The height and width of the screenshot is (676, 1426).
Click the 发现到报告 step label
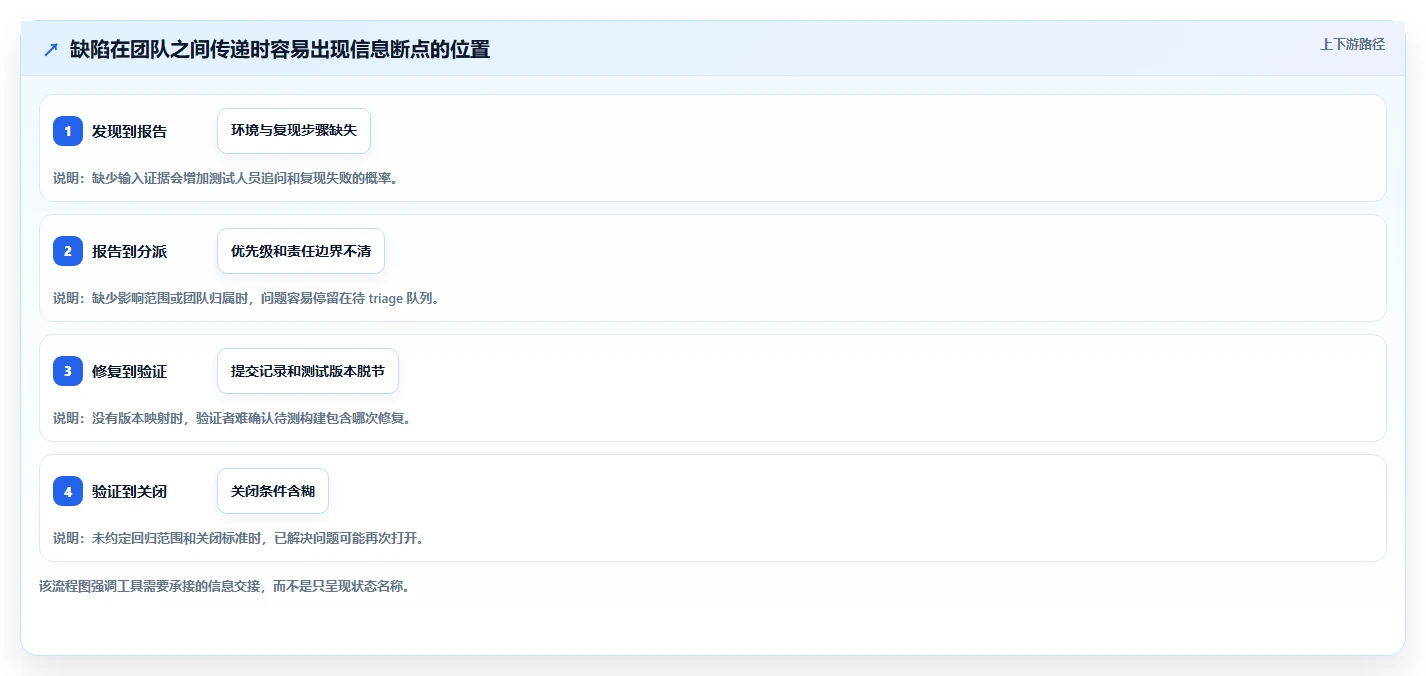129,131
